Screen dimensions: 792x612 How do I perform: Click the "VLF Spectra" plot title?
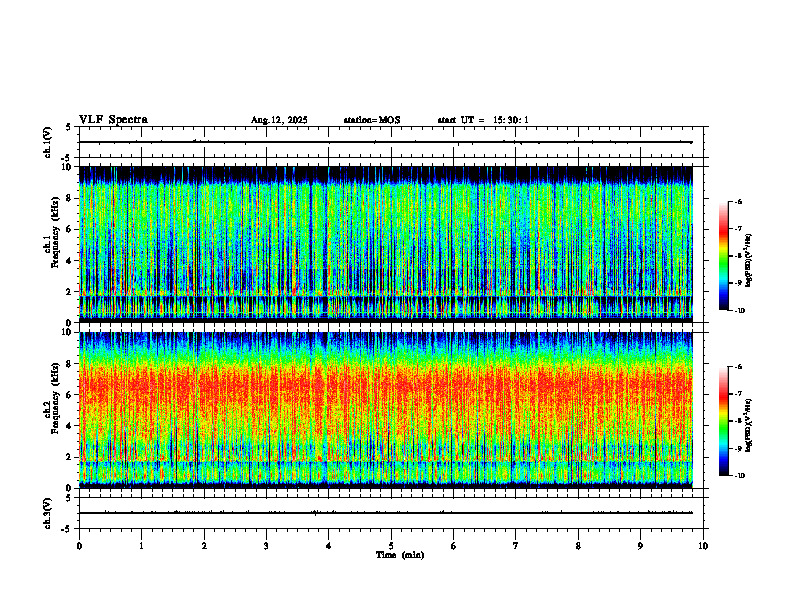click(113, 120)
